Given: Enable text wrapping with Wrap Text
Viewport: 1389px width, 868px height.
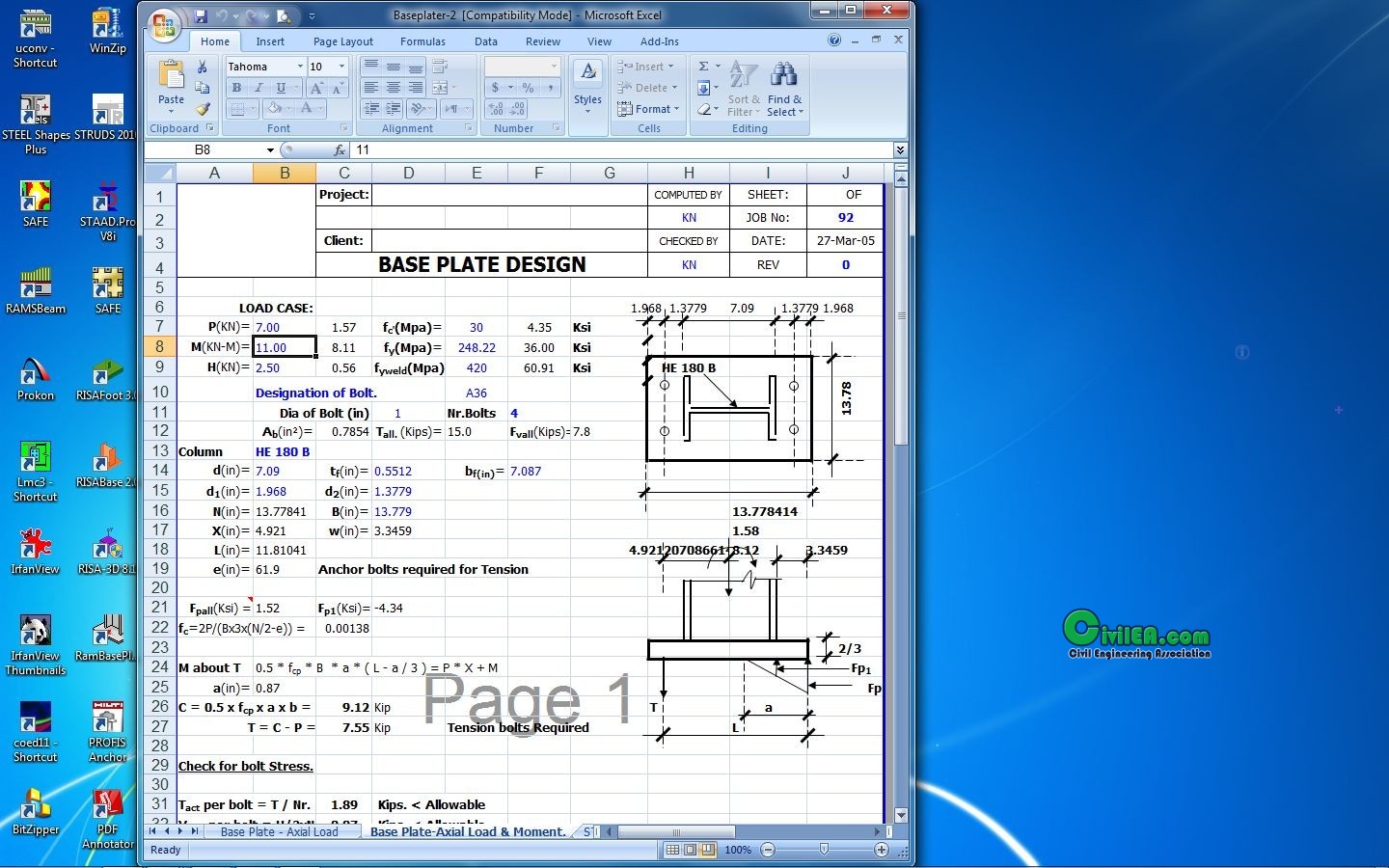Looking at the screenshot, I should click(439, 67).
